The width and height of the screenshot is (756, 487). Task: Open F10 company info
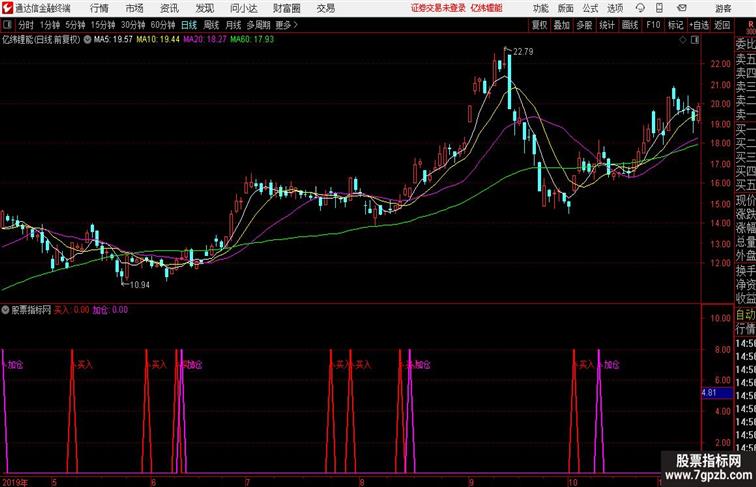[653, 25]
